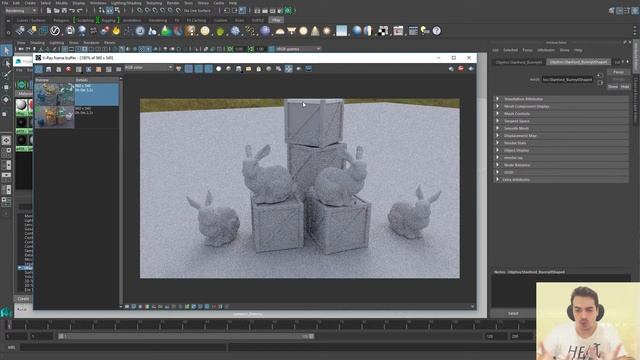This screenshot has width=640, height=360.
Task: Expand Render Stats section
Action: click(x=561, y=143)
